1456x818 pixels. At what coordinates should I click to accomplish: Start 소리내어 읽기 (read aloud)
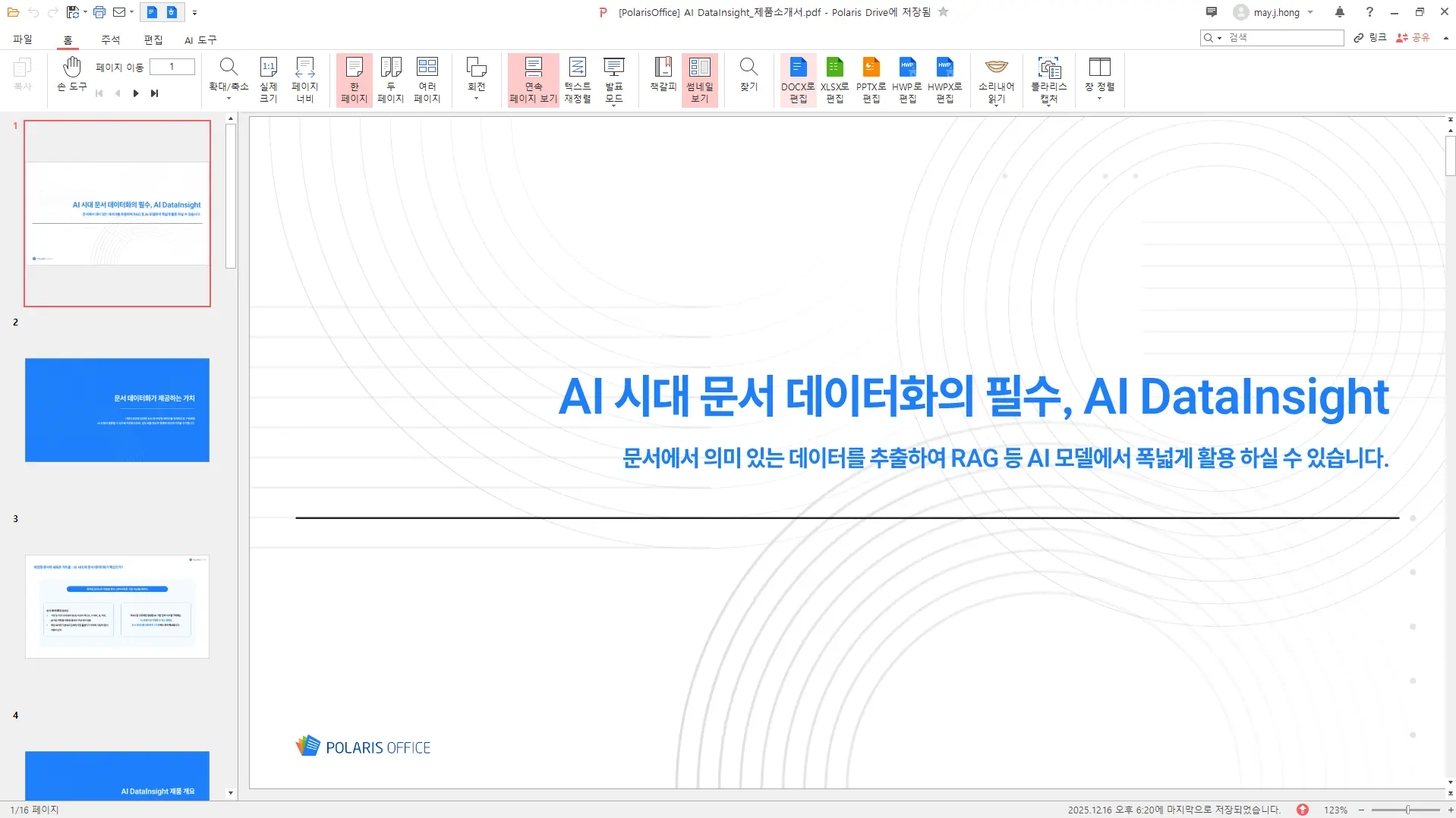click(996, 80)
